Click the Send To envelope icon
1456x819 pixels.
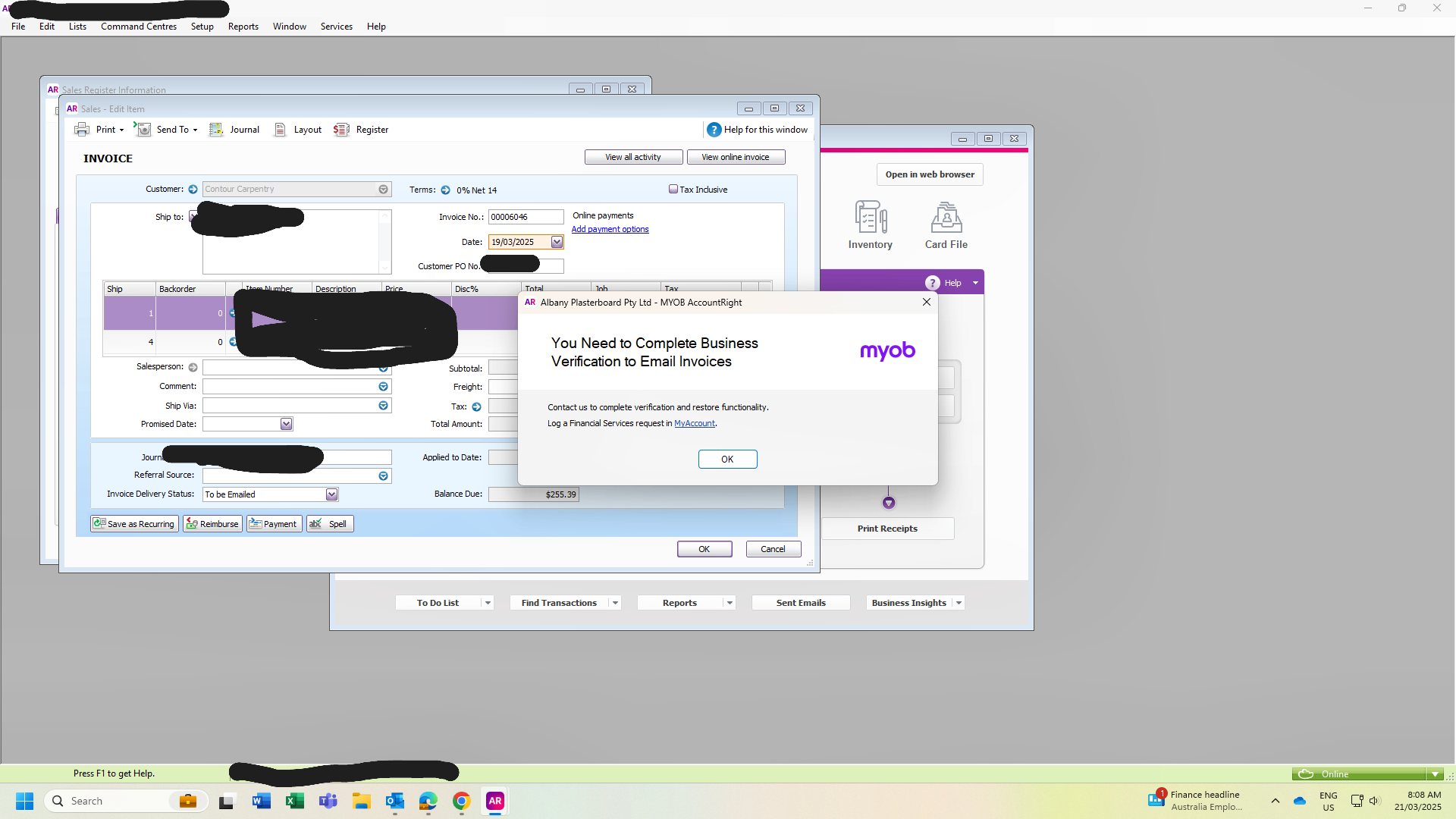point(143,130)
